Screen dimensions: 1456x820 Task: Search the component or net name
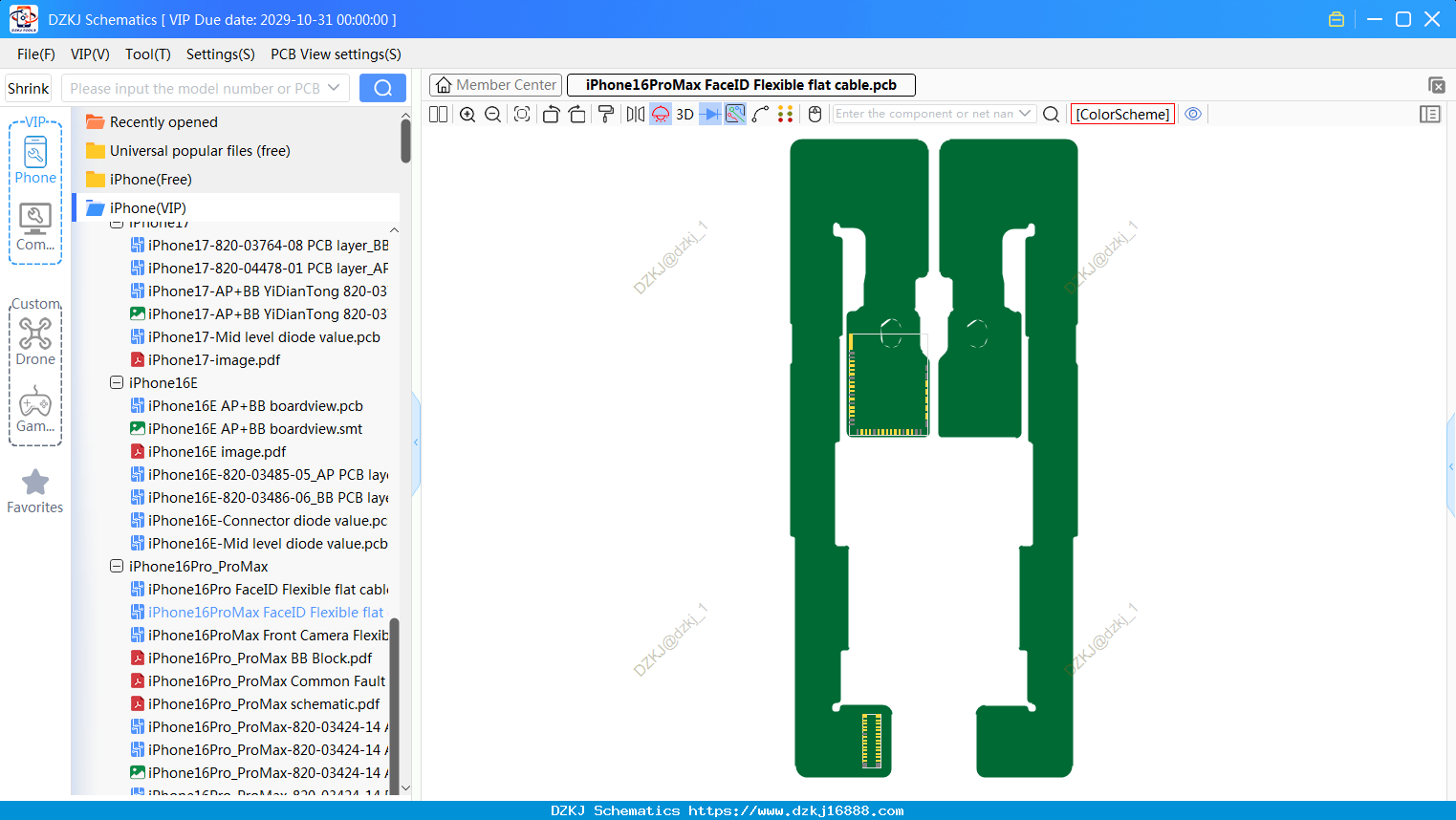[1051, 115]
